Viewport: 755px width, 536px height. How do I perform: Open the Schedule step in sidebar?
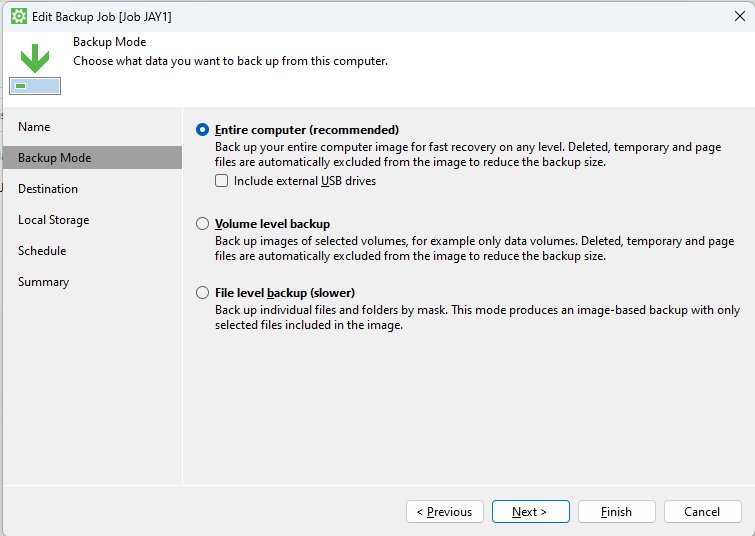coord(42,251)
